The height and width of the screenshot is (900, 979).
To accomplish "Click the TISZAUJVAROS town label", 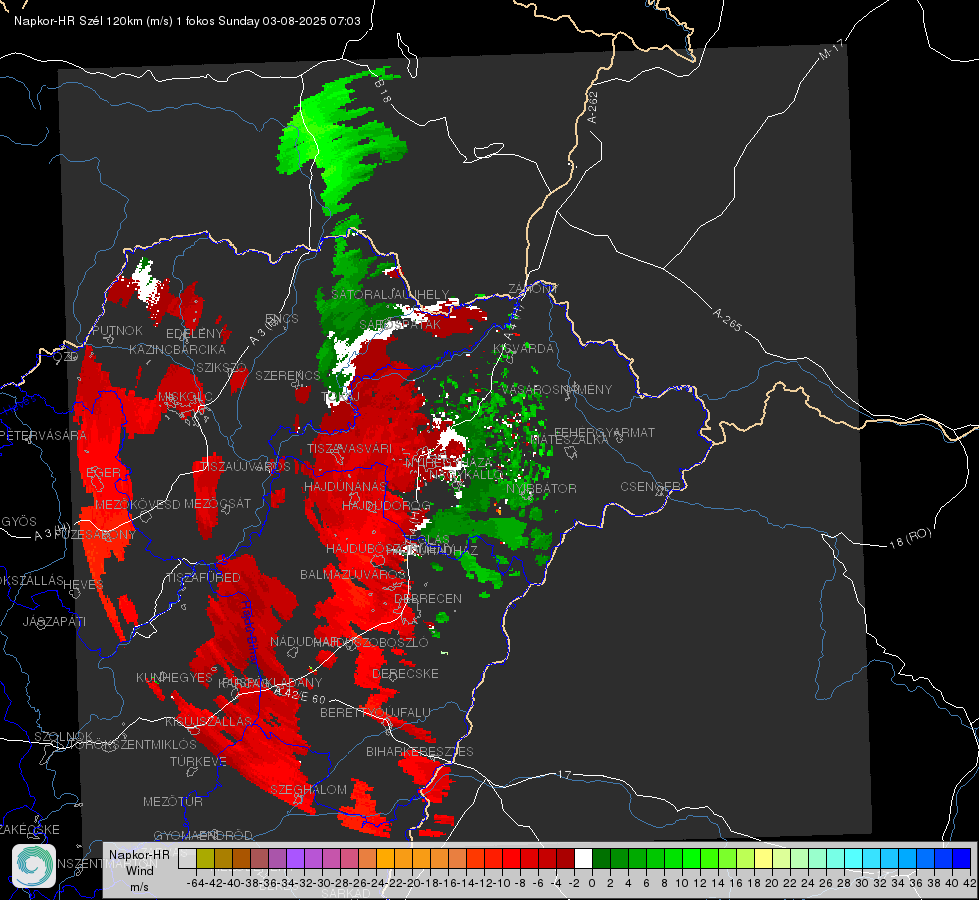I will (246, 467).
